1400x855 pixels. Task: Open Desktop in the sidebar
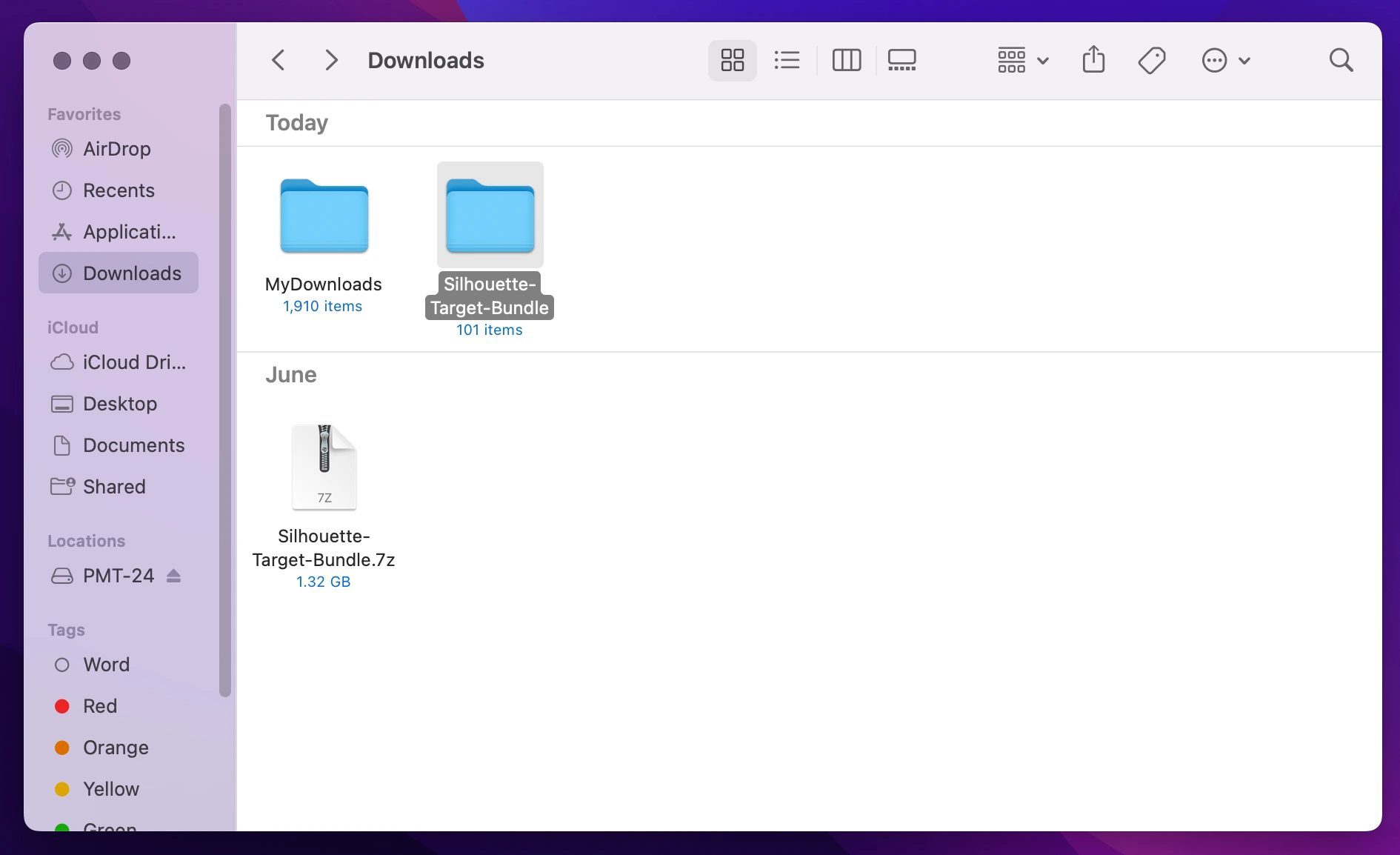tap(119, 404)
